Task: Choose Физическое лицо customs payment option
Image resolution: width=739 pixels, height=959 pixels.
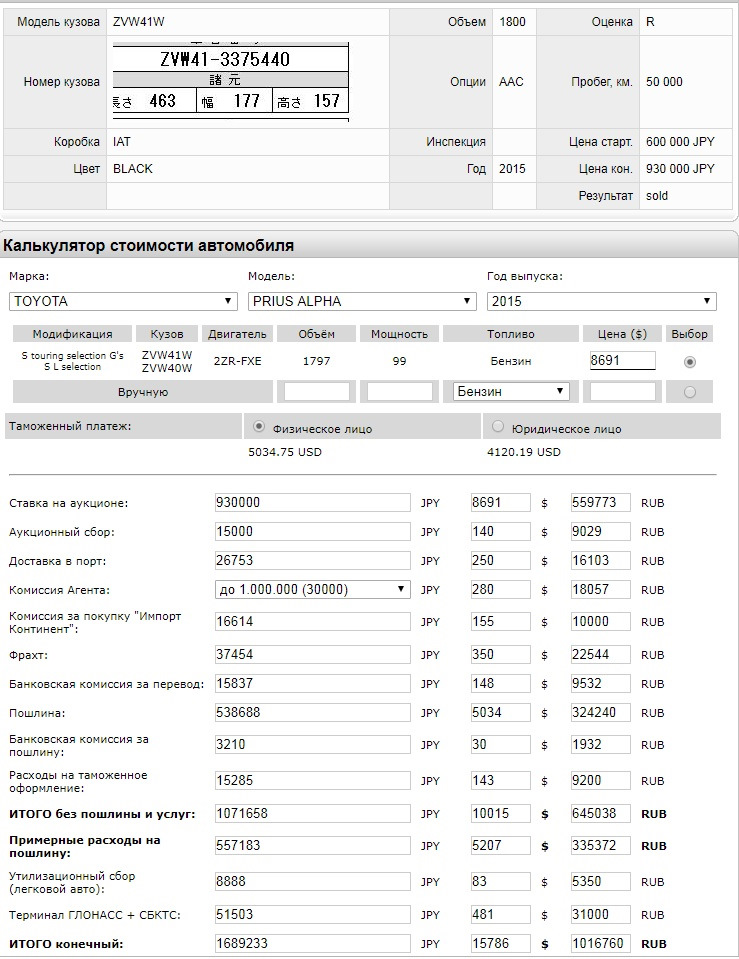Action: tap(259, 427)
